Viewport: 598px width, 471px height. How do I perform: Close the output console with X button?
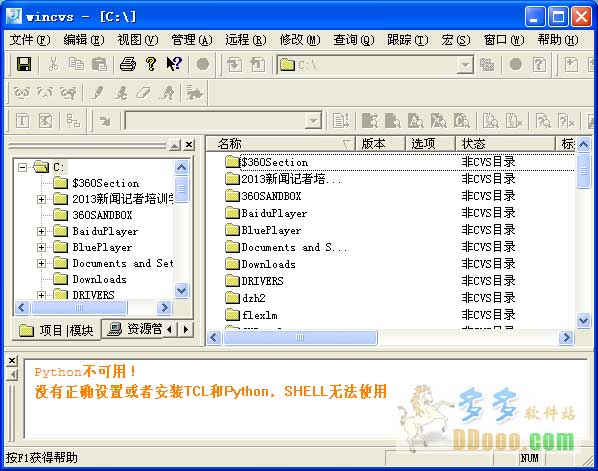12,360
